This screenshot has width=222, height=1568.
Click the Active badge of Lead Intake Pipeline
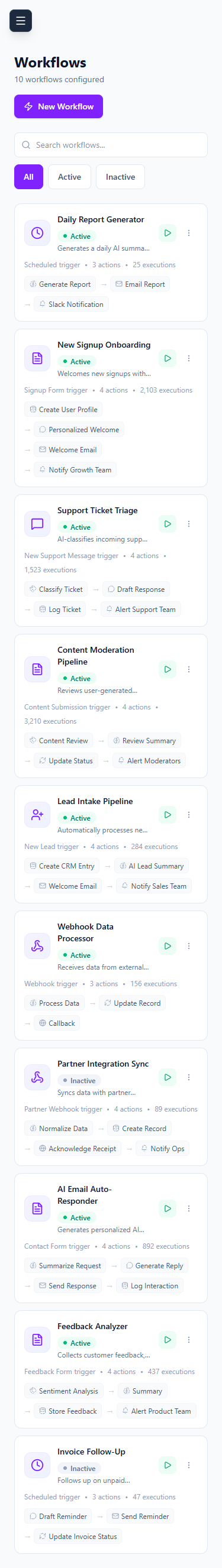pos(76,819)
